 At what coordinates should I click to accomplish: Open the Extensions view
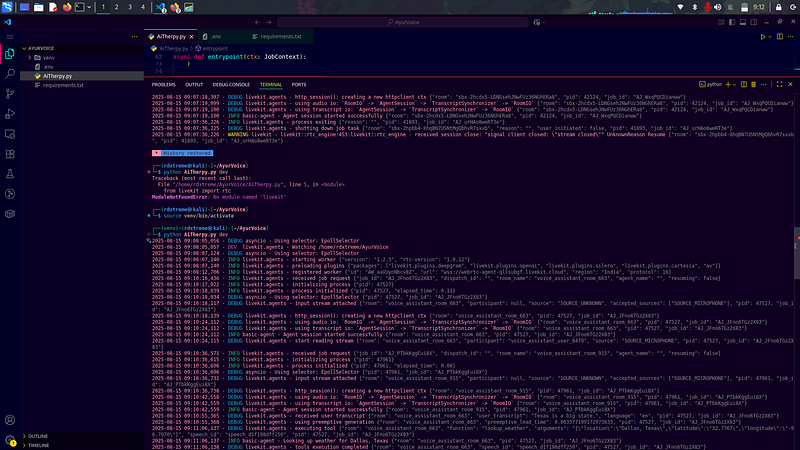coord(10,154)
